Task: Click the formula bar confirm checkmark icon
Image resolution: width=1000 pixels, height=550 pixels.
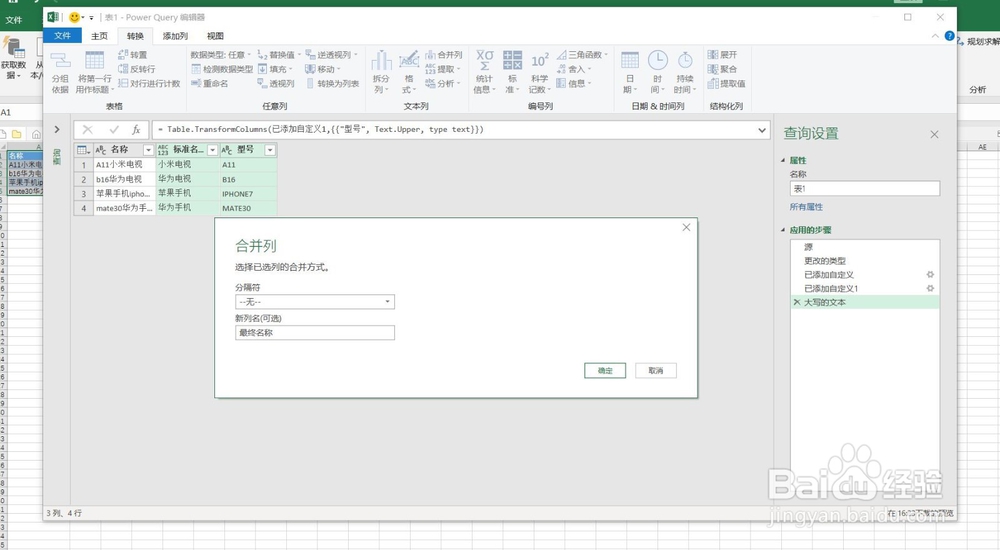Action: coord(114,130)
